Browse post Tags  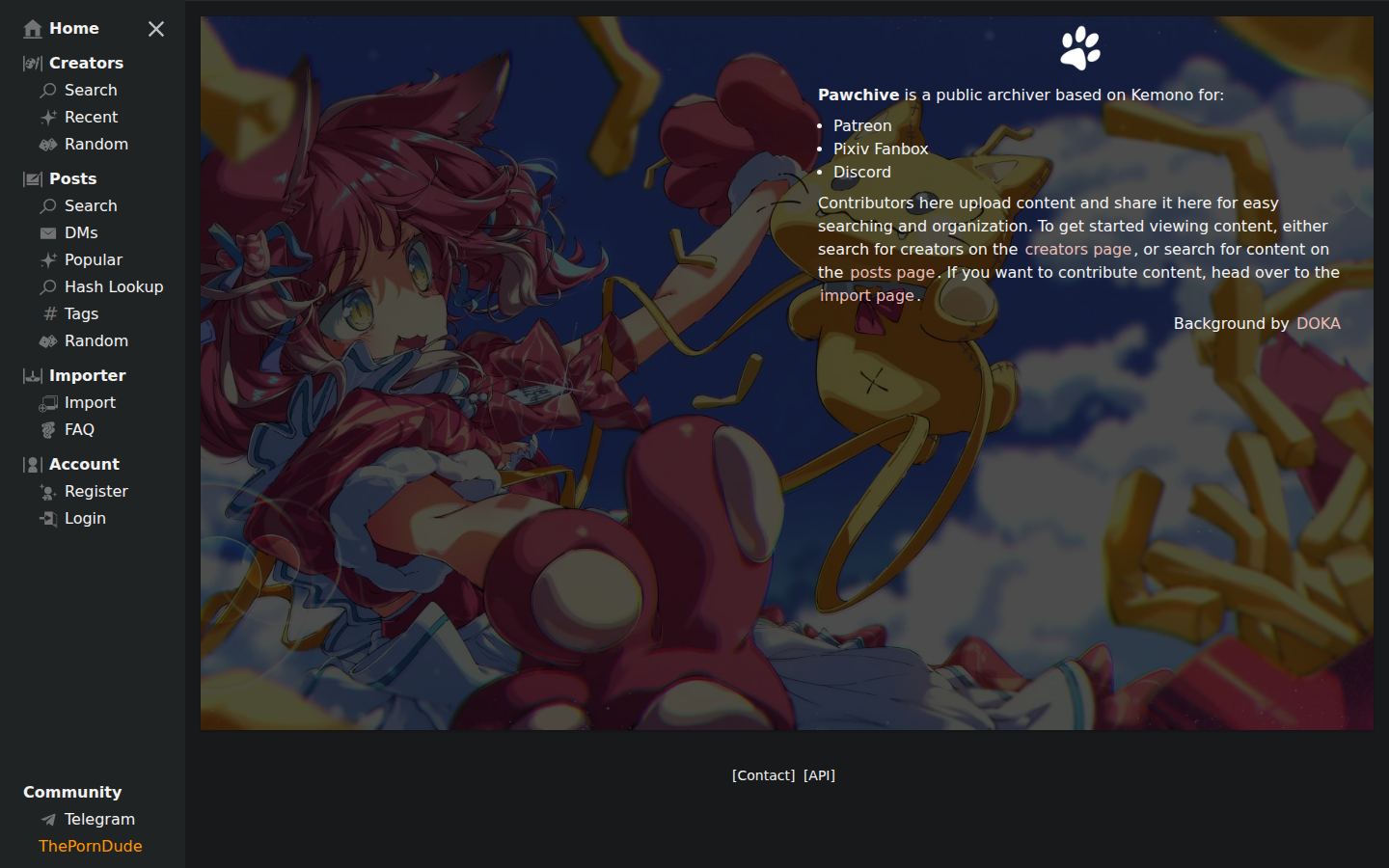81,314
